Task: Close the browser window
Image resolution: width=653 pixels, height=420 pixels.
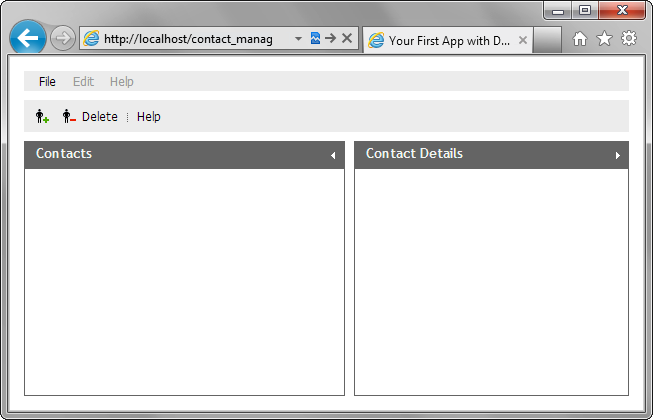Action: coord(622,10)
